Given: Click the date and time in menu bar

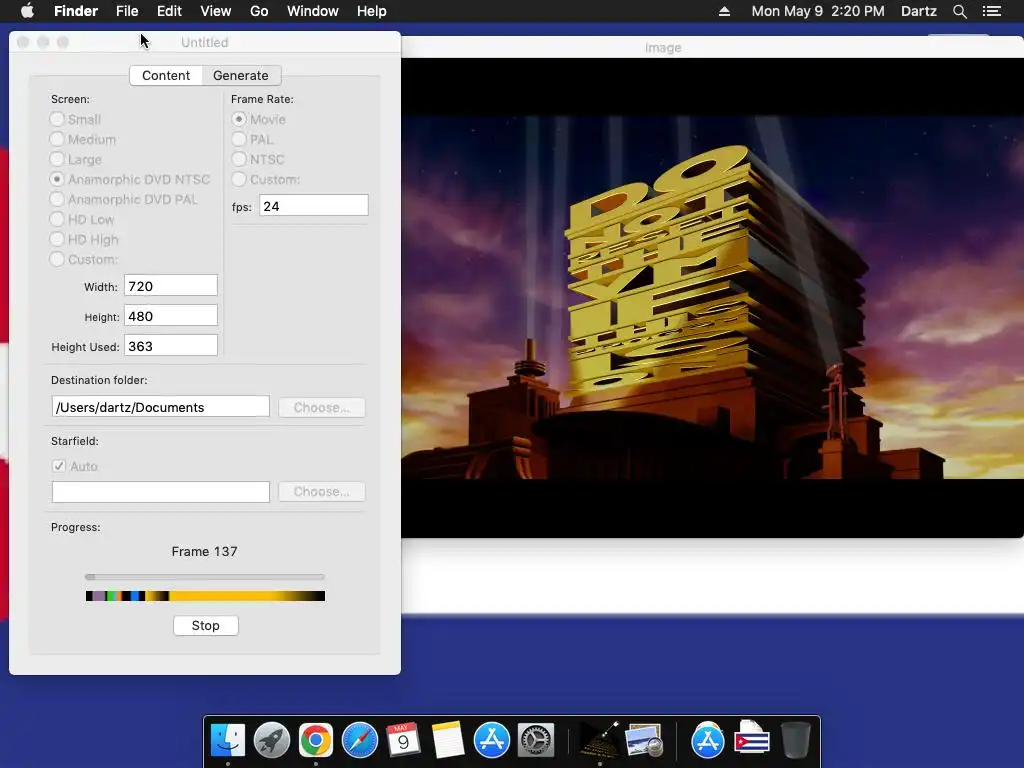Looking at the screenshot, I should pos(818,11).
